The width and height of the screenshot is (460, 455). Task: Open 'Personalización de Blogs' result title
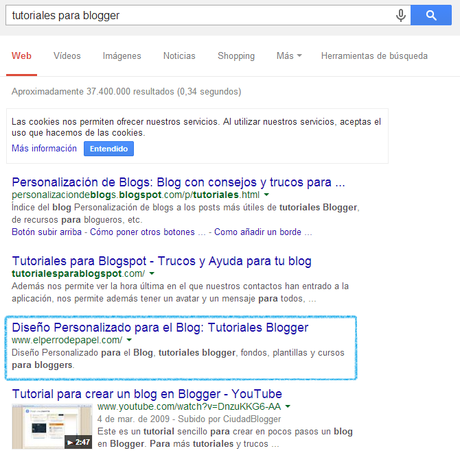[x=178, y=182]
